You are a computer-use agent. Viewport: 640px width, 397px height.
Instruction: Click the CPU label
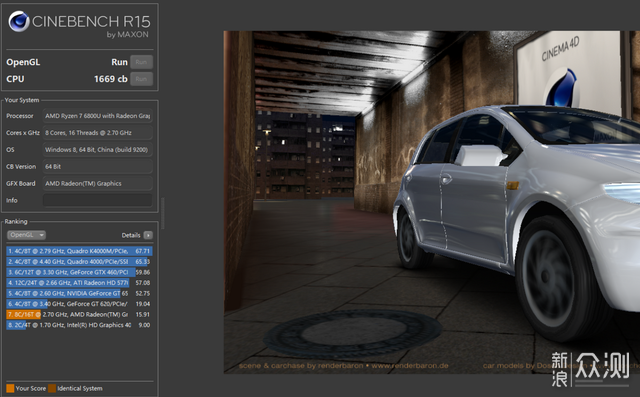[x=15, y=79]
